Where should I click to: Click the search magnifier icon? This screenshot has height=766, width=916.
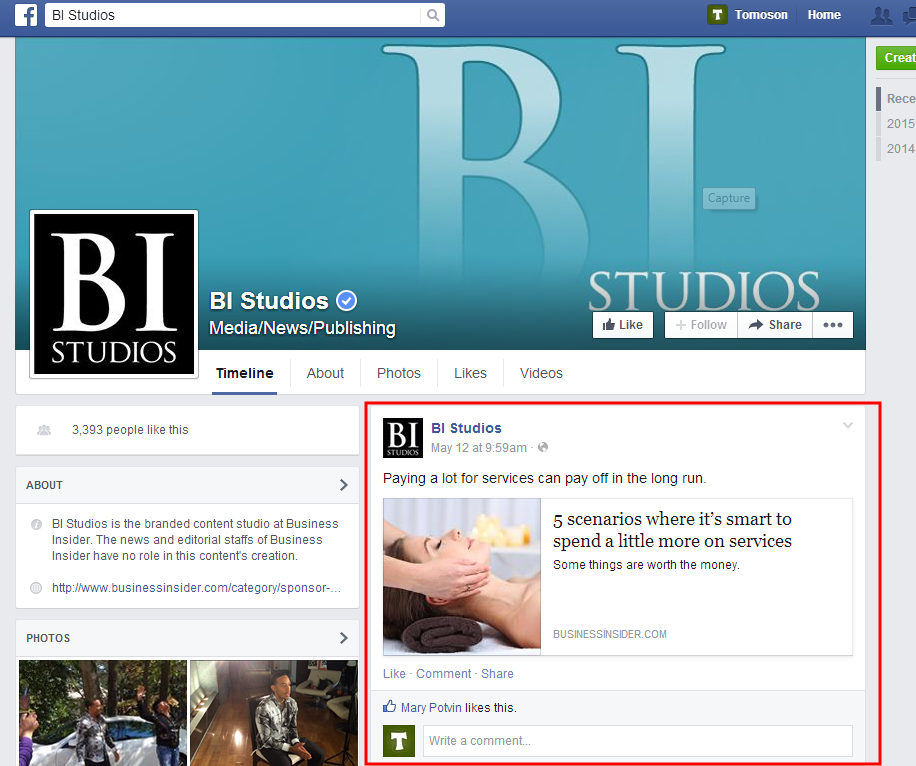coord(432,15)
